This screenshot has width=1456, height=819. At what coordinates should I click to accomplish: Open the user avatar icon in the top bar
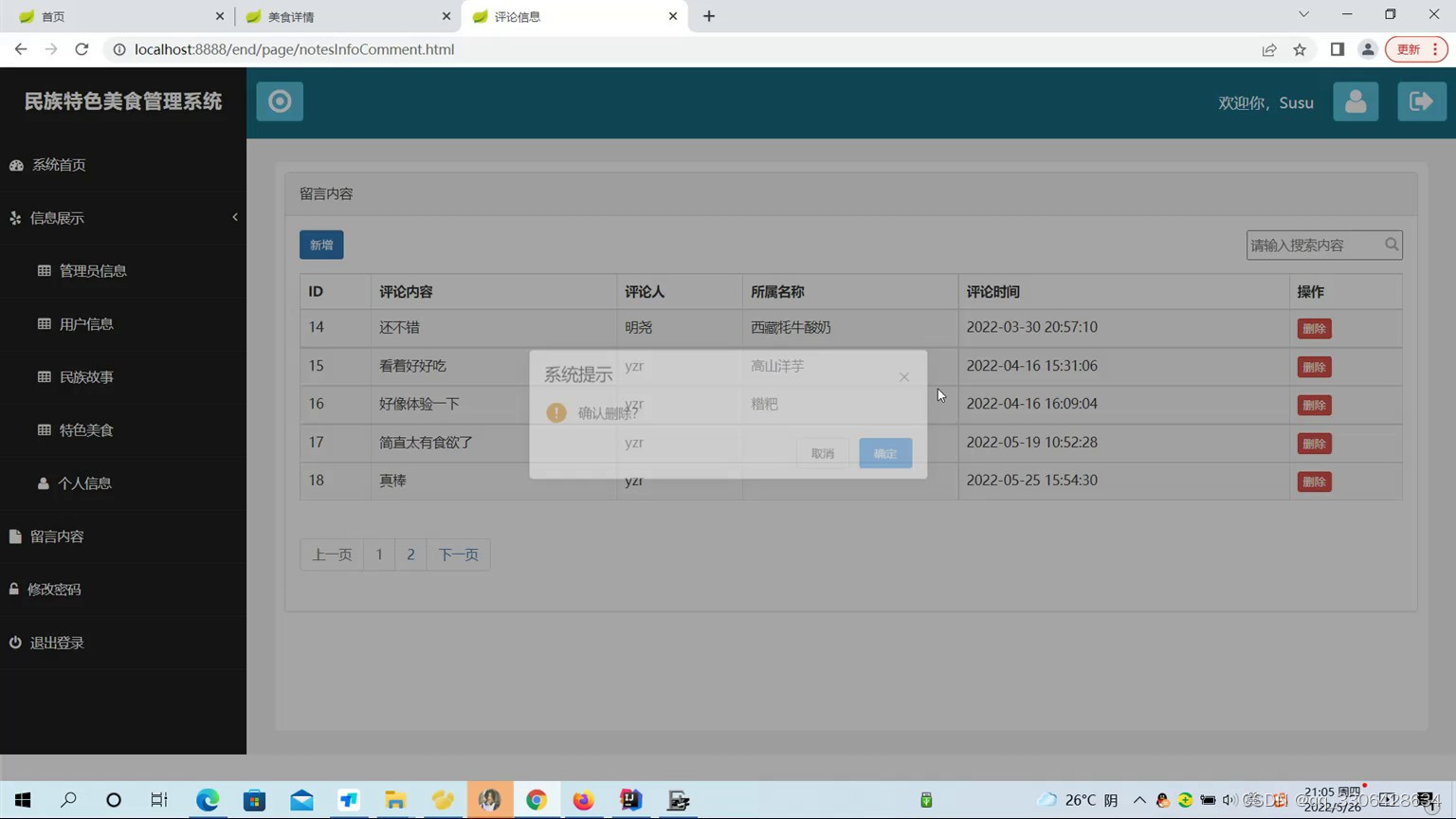tap(1356, 101)
